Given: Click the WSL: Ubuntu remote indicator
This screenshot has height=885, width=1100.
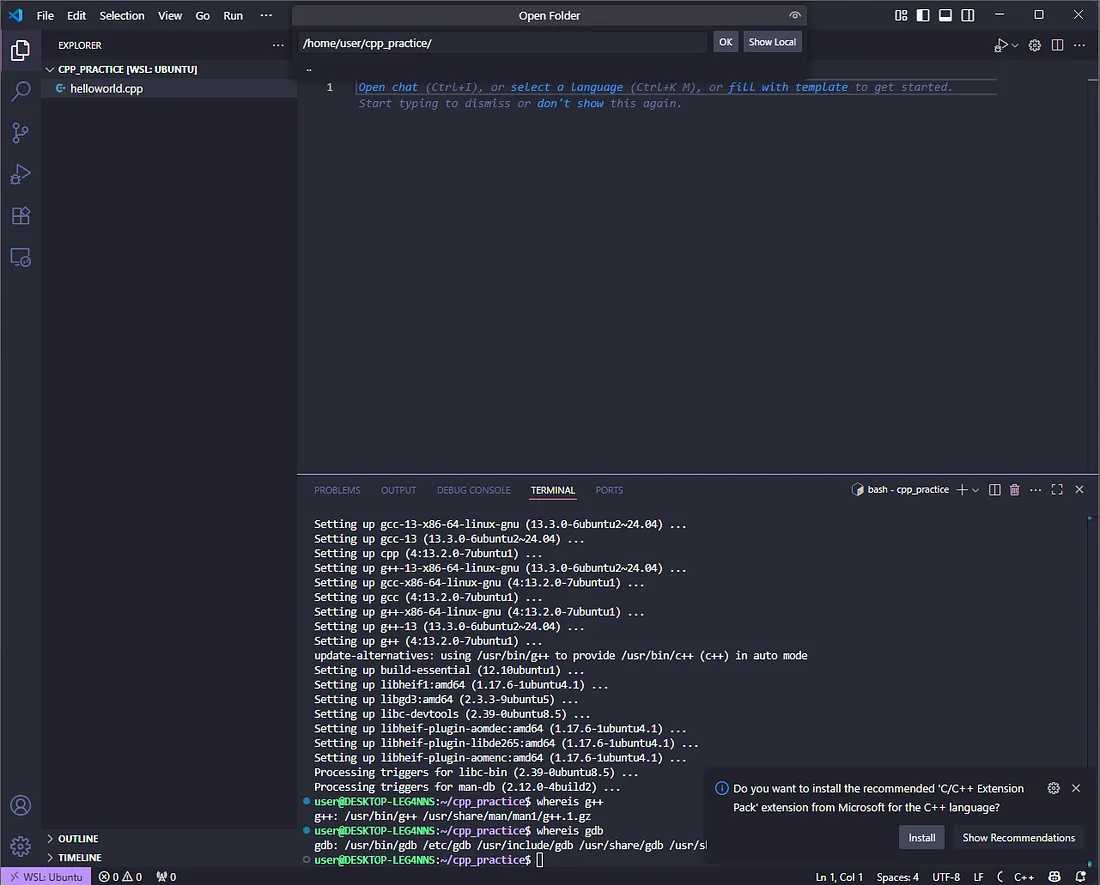Looking at the screenshot, I should [x=46, y=877].
